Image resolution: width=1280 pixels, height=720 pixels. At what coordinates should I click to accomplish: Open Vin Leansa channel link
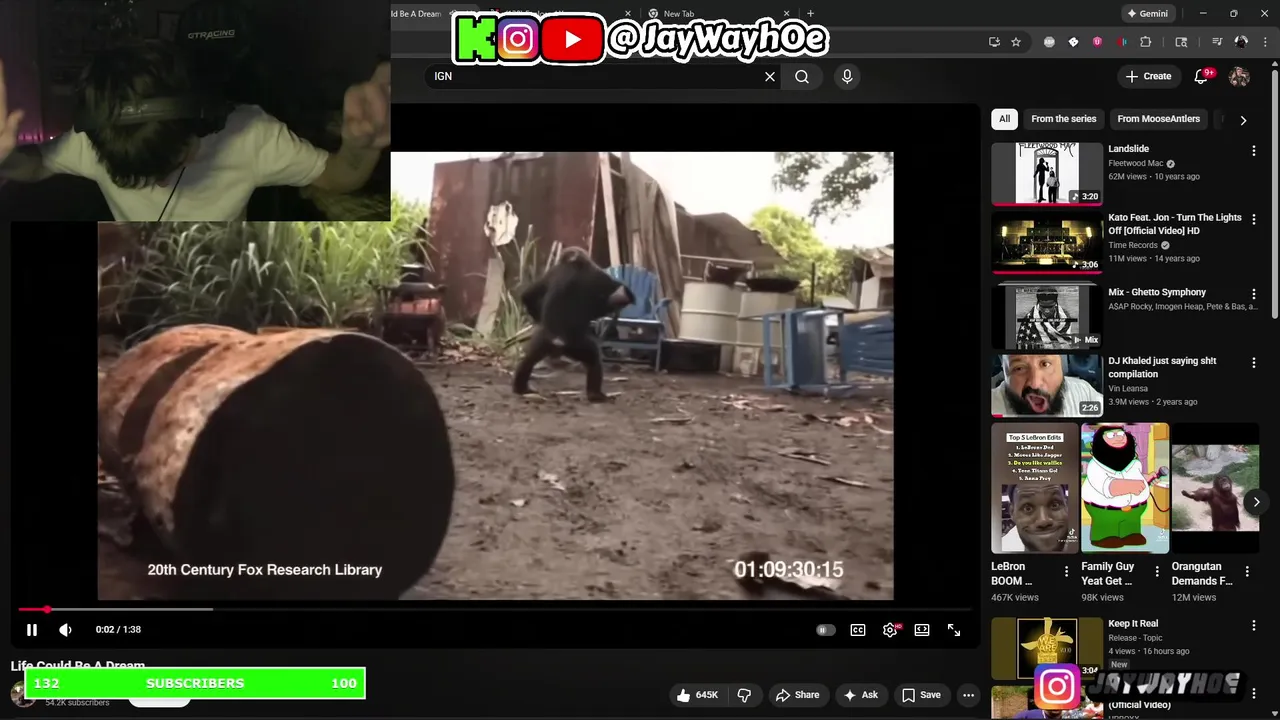pos(1128,388)
